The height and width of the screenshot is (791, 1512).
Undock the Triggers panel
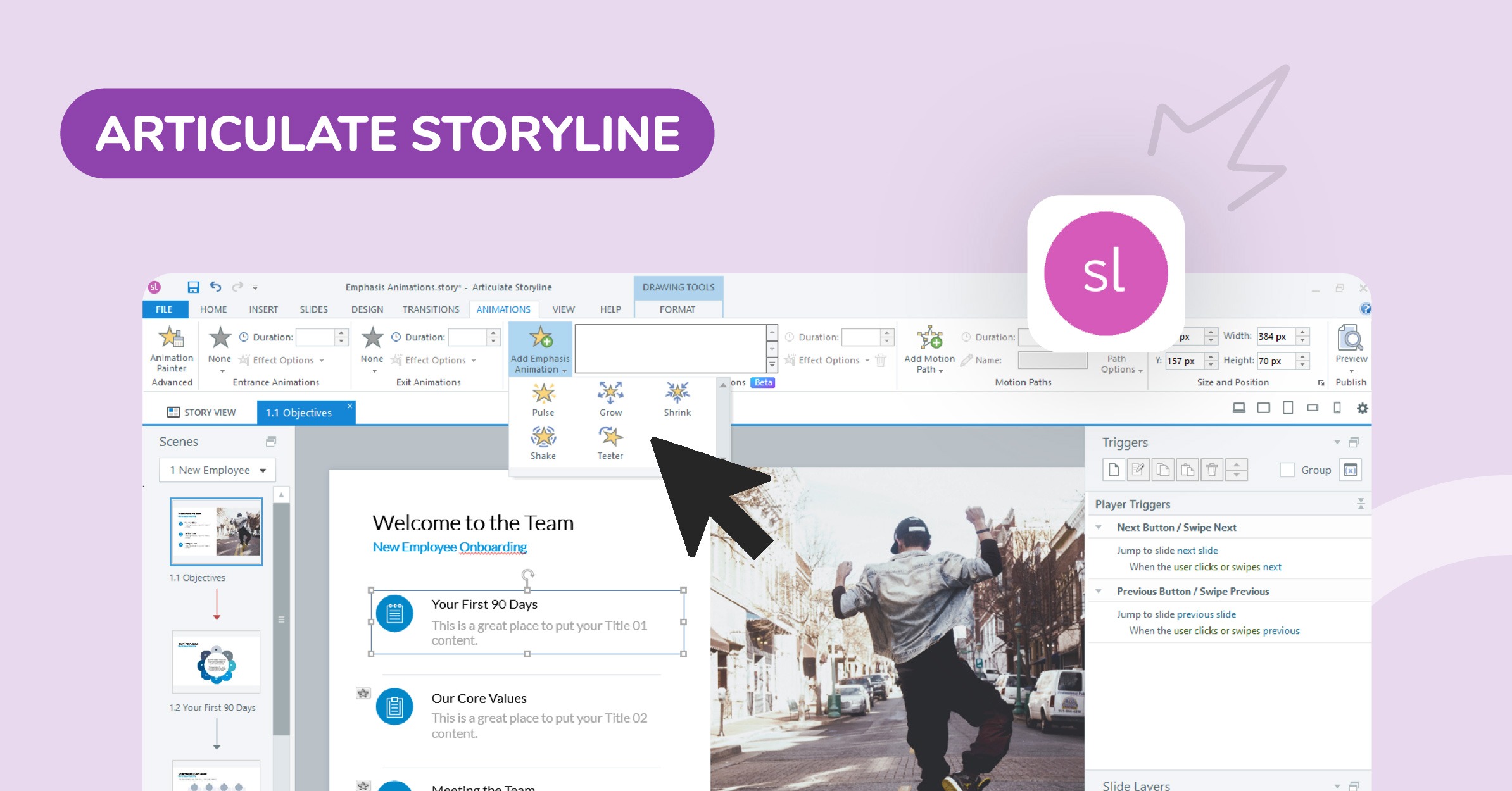point(1354,442)
